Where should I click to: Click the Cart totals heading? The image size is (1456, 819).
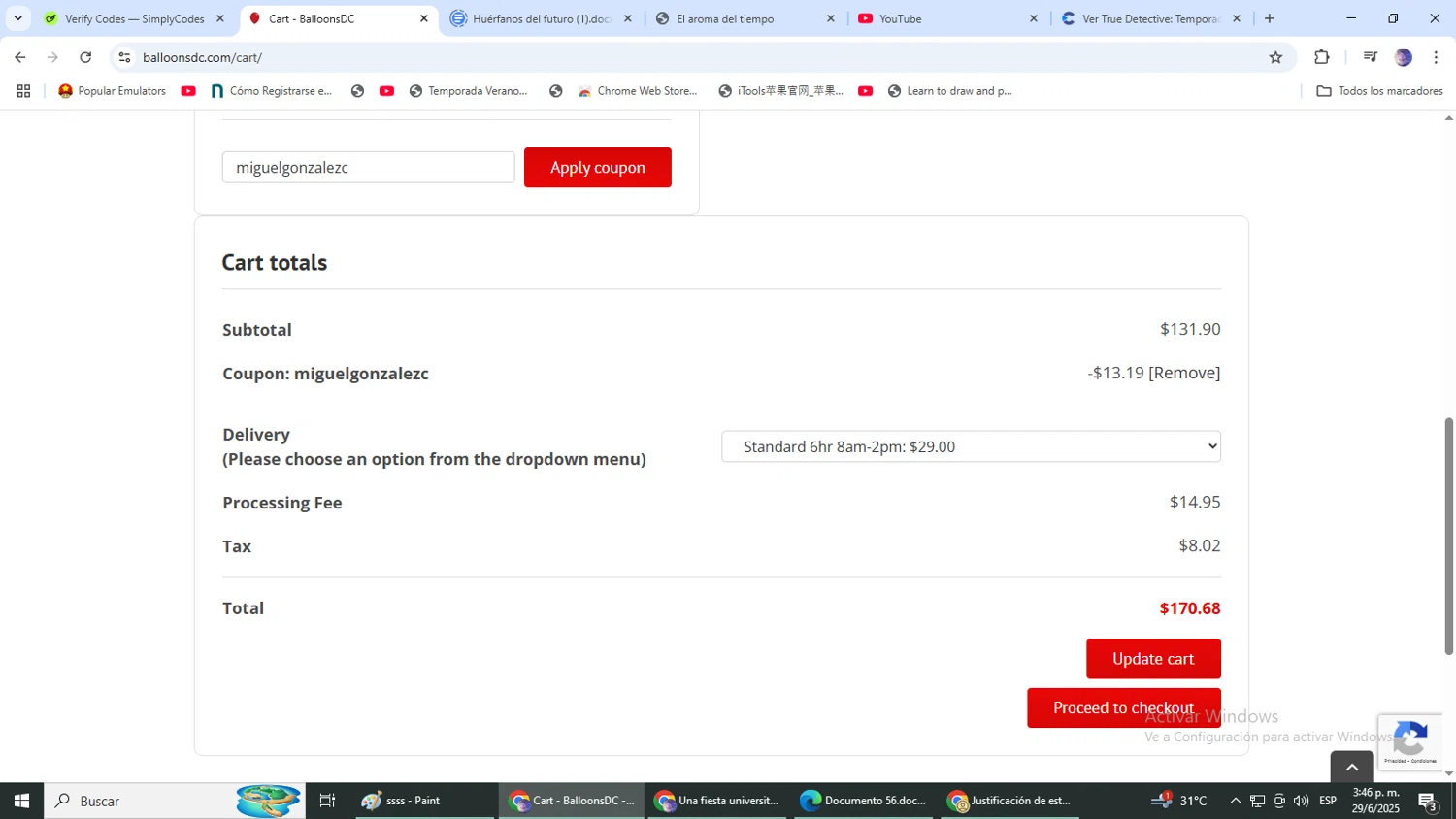[275, 262]
